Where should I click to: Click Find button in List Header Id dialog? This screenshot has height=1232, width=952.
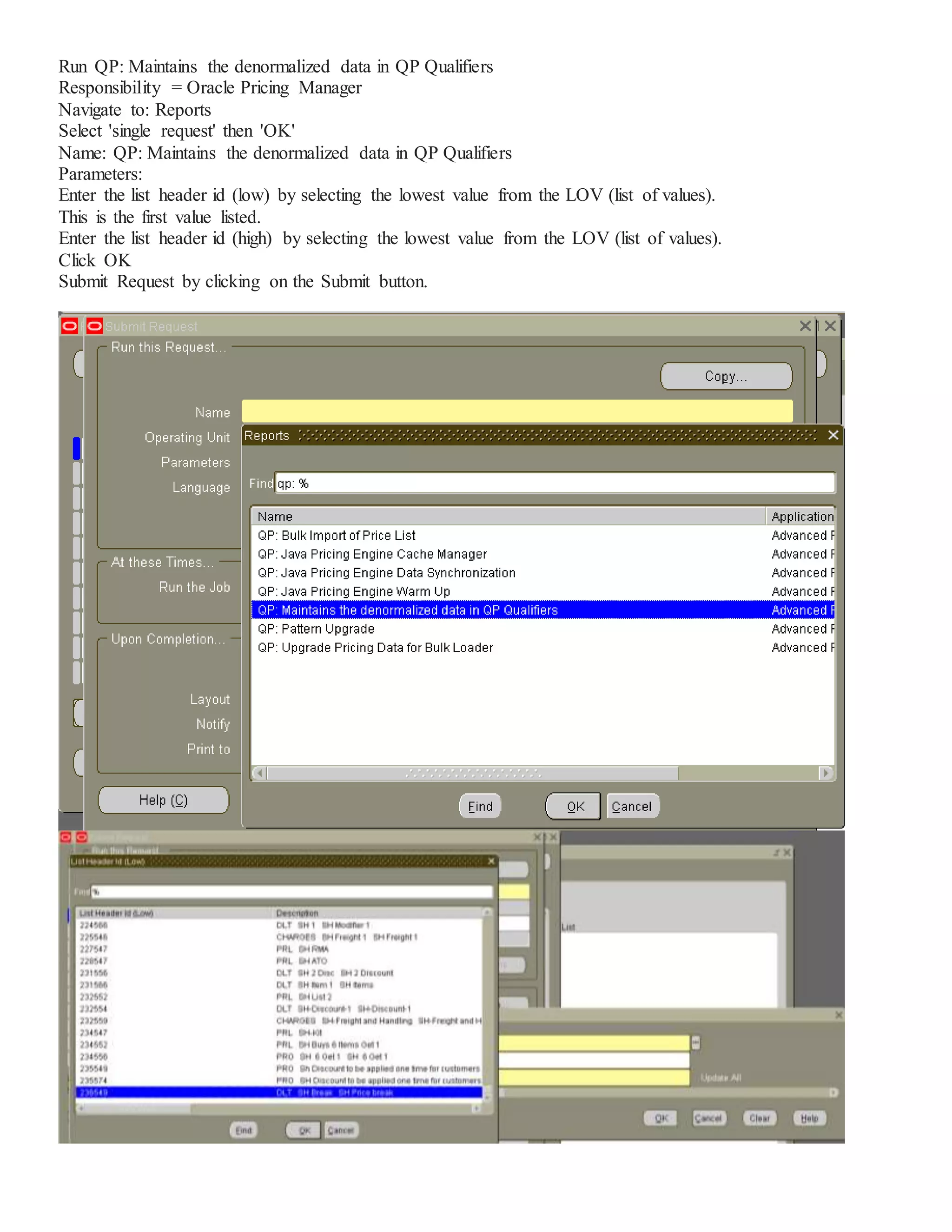click(x=244, y=1130)
